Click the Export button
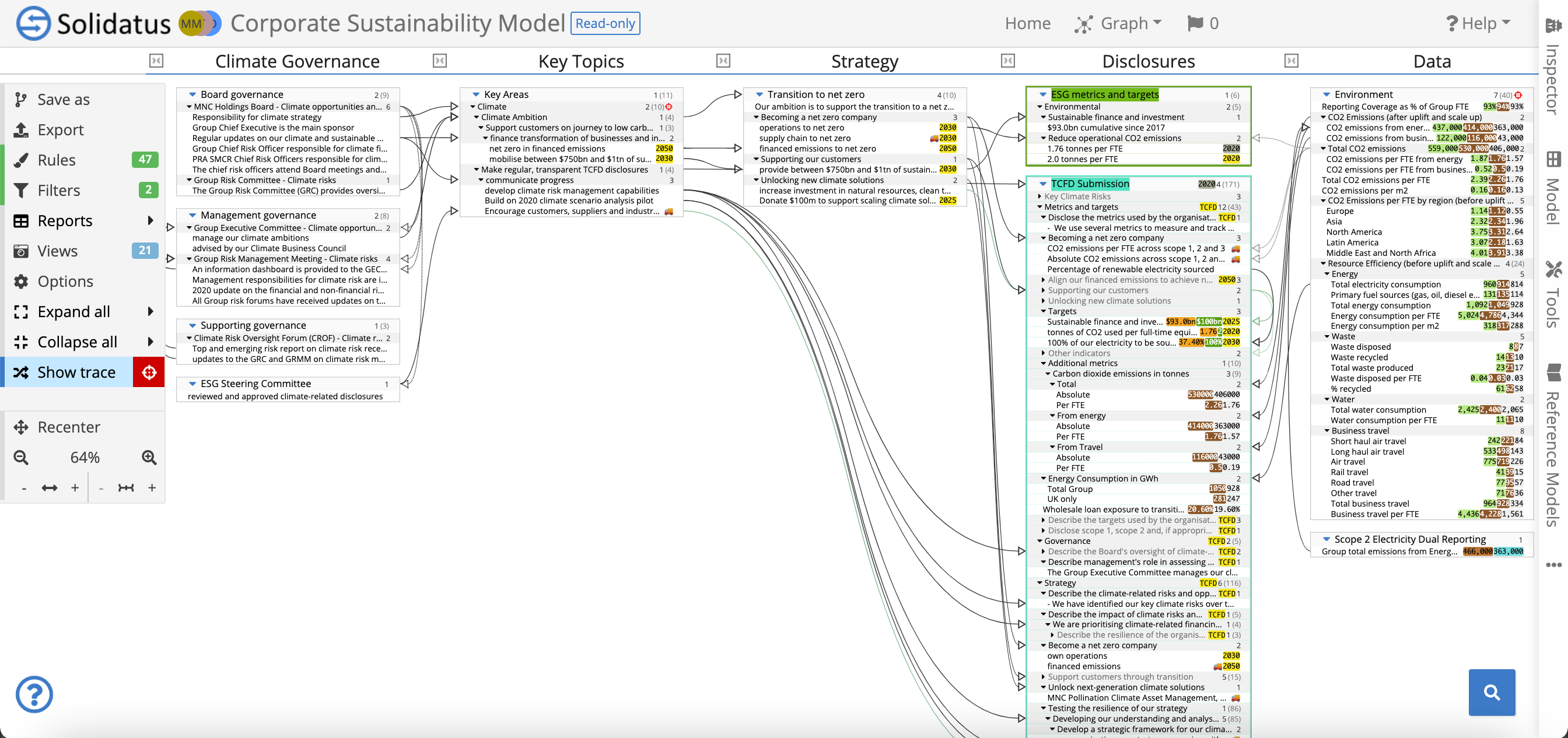This screenshot has width=1568, height=738. click(60, 129)
